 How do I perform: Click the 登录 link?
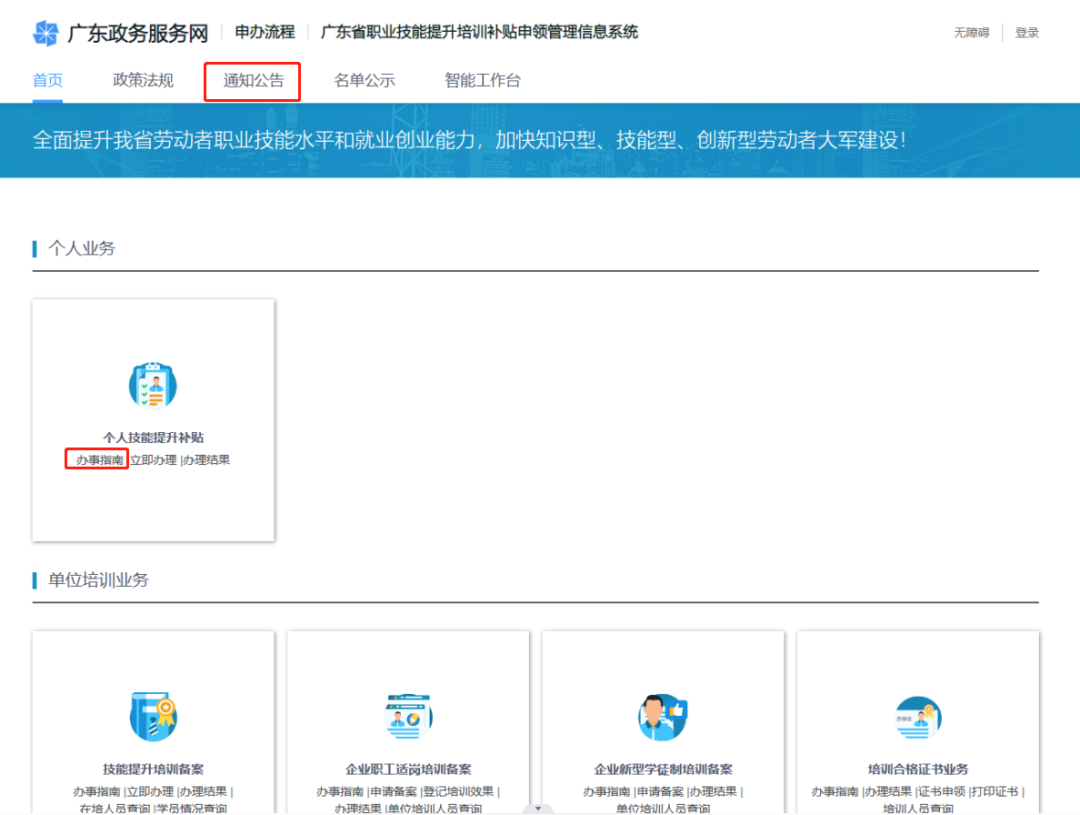pos(1027,33)
